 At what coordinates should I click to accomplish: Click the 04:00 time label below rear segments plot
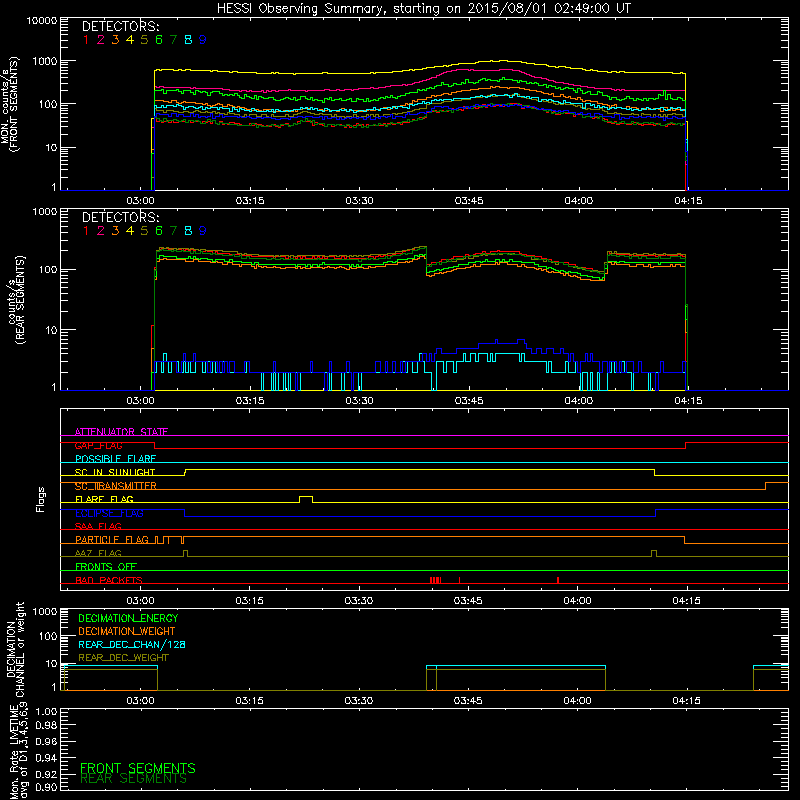tap(579, 401)
